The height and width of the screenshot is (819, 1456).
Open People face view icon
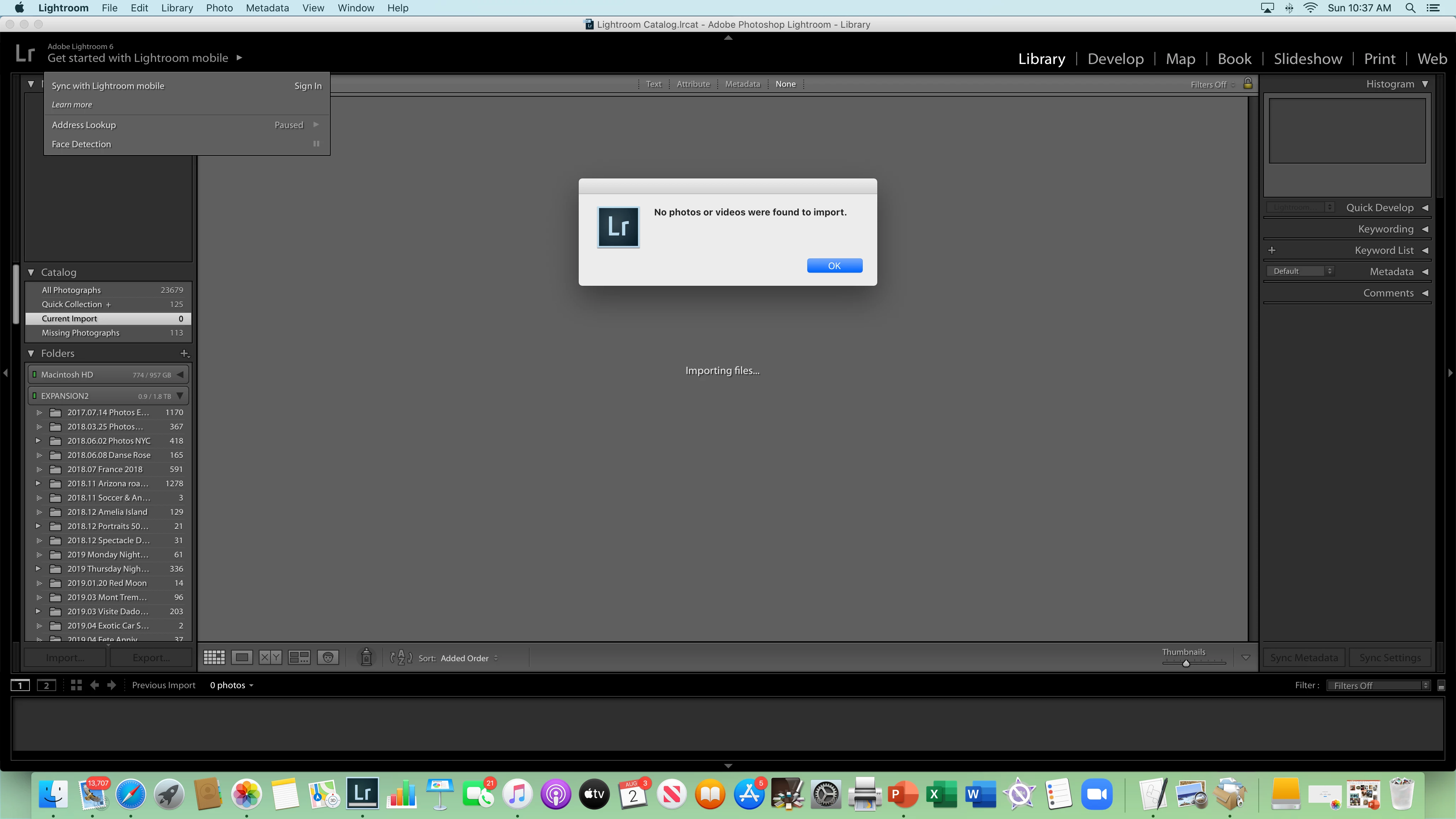tap(328, 657)
